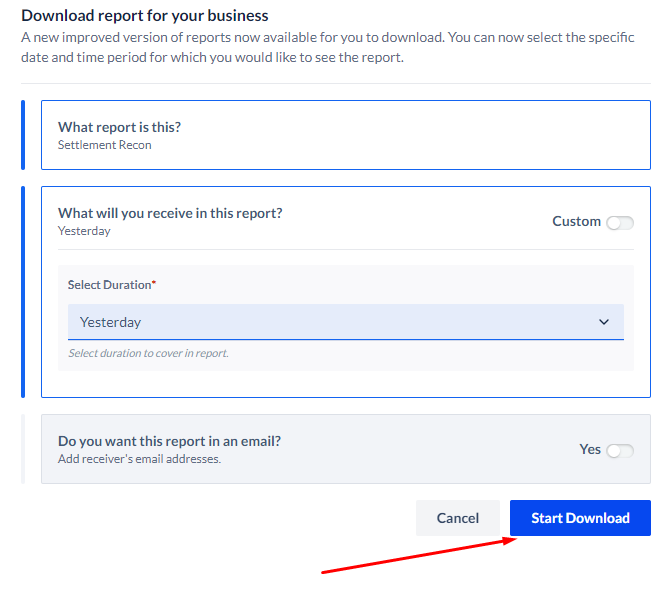Click the "Add receiver's email addresses" text
This screenshot has width=659, height=595.
tap(139, 459)
